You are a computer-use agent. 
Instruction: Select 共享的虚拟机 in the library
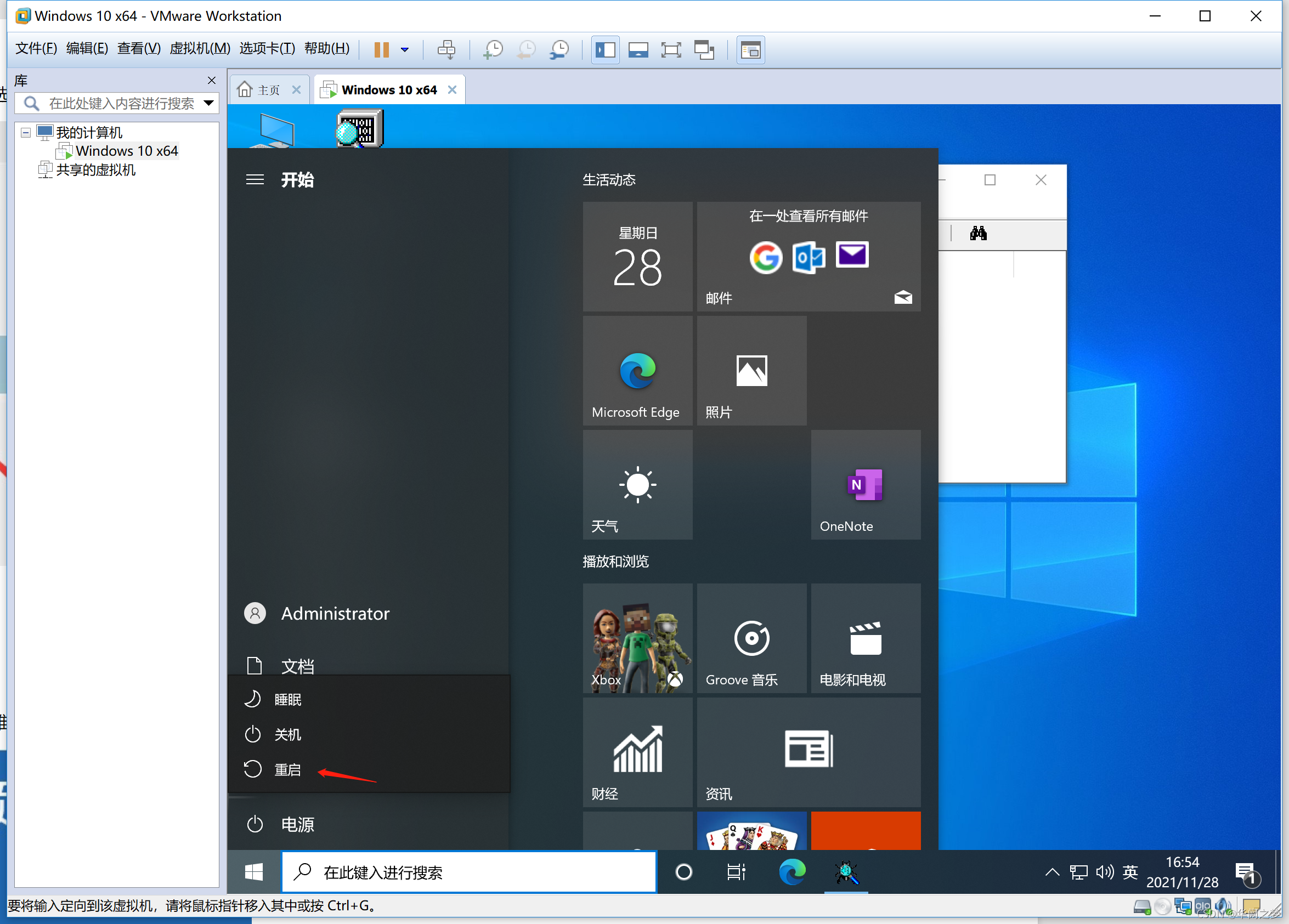click(x=95, y=170)
